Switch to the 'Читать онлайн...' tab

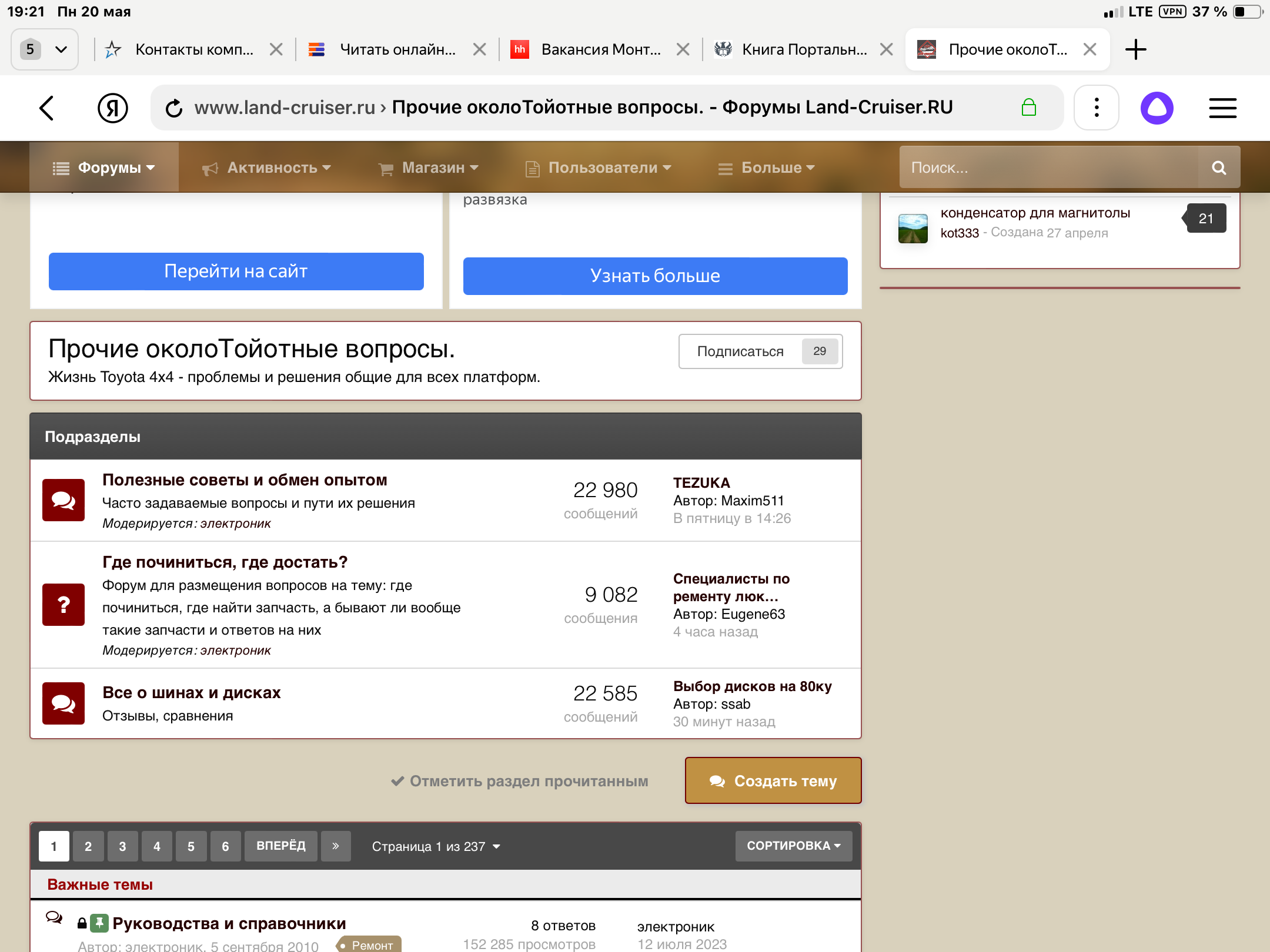click(397, 49)
